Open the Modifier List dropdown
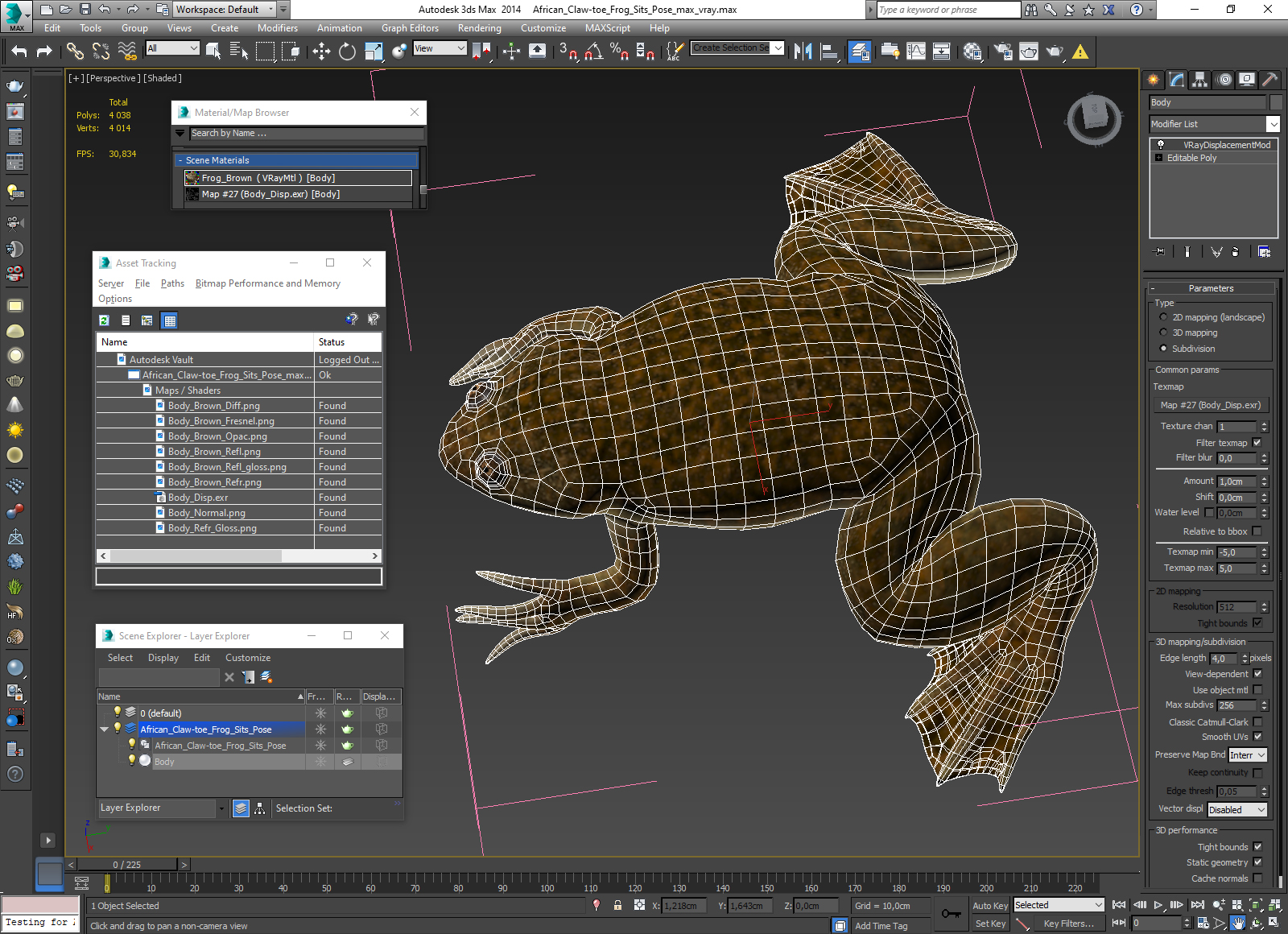Screen dimensions: 1288x934 tap(1215, 124)
